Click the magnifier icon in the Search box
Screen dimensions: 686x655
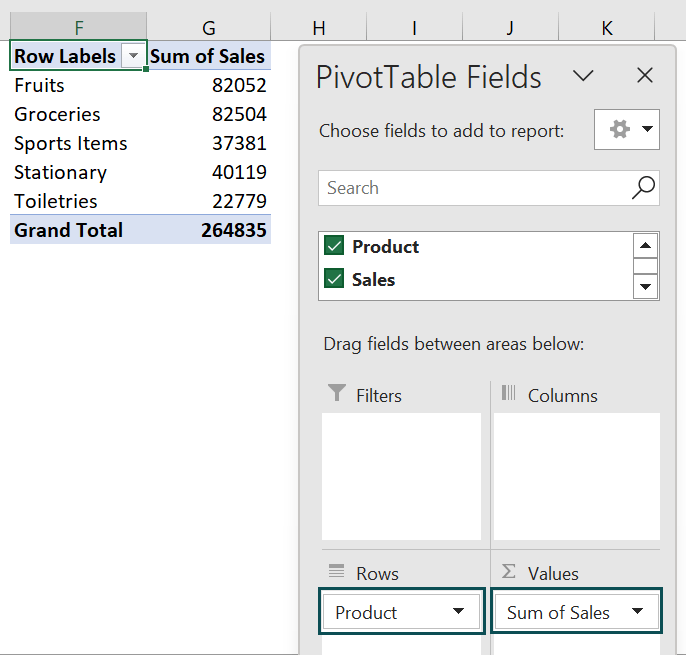(643, 188)
